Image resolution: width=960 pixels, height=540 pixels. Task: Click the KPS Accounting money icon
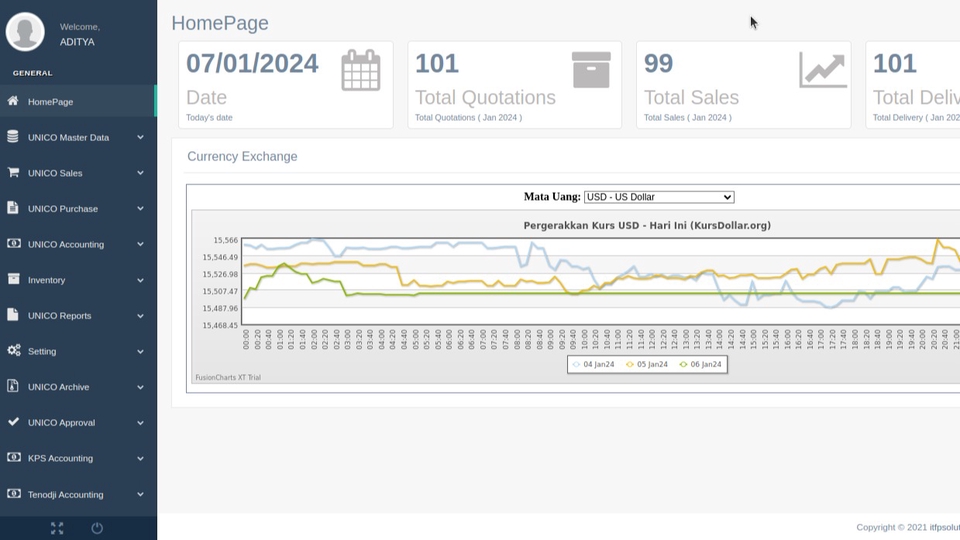13,457
